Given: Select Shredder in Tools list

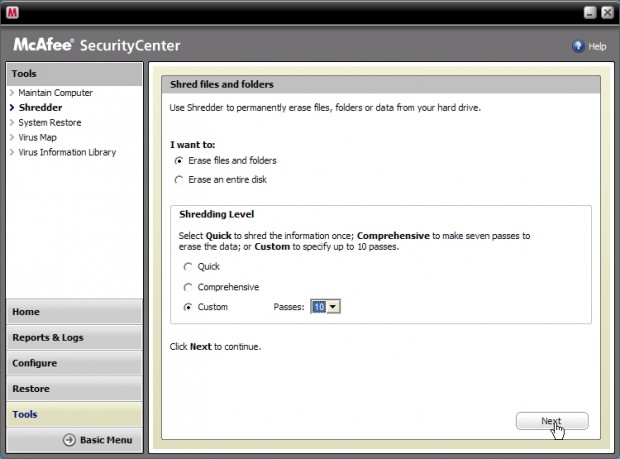Looking at the screenshot, I should 40,108.
